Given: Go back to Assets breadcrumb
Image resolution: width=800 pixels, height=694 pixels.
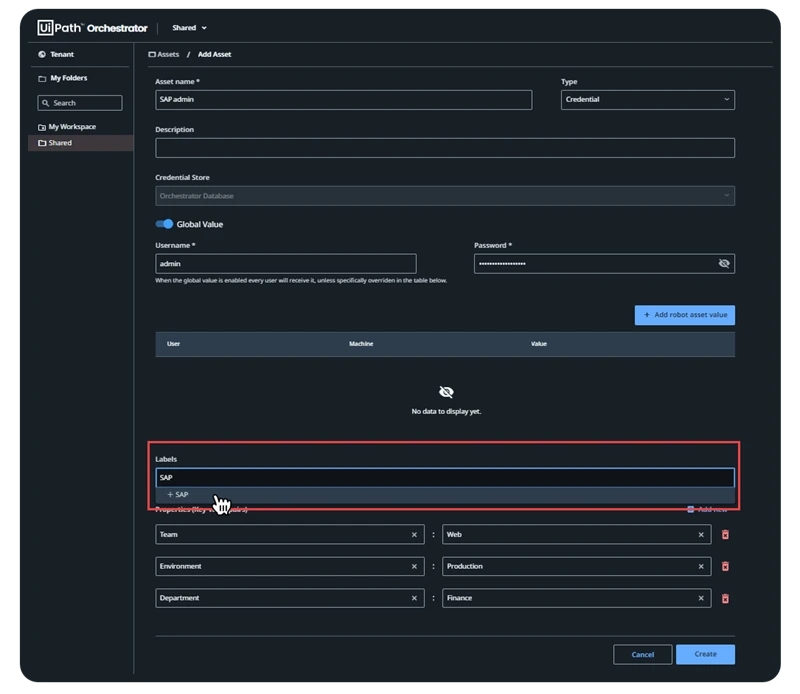Looking at the screenshot, I should point(164,54).
